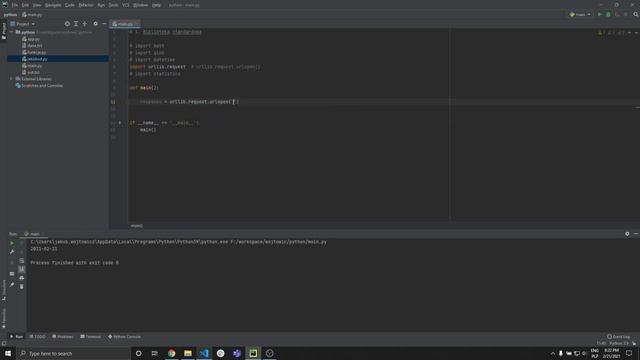Image resolution: width=640 pixels, height=360 pixels.
Task: Hide the Run panel with minus icon
Action: point(636,234)
